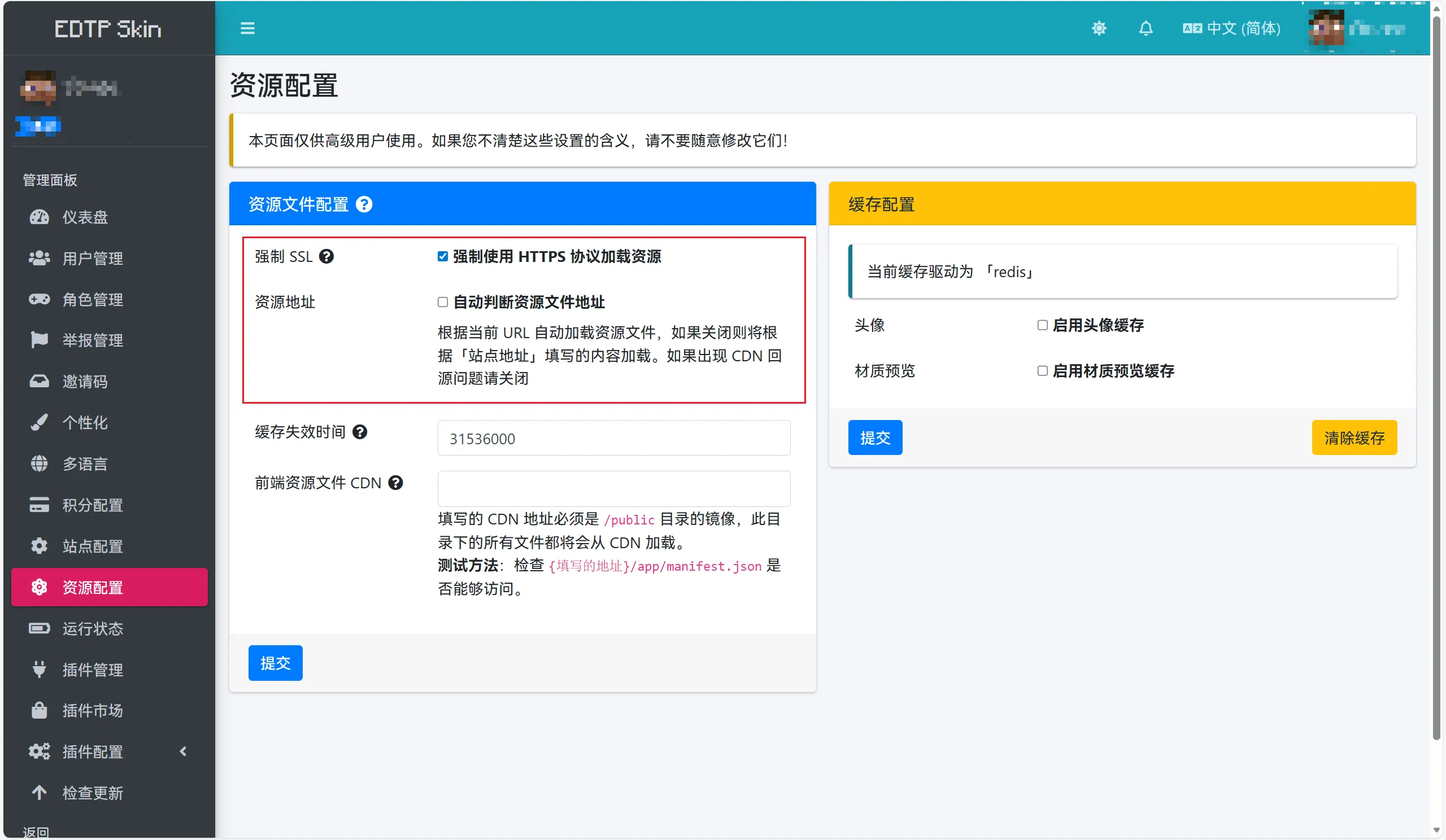Image resolution: width=1446 pixels, height=840 pixels.
Task: Uncheck 强制使用 HTTPS 协议加载资源 checkbox
Action: [442, 256]
